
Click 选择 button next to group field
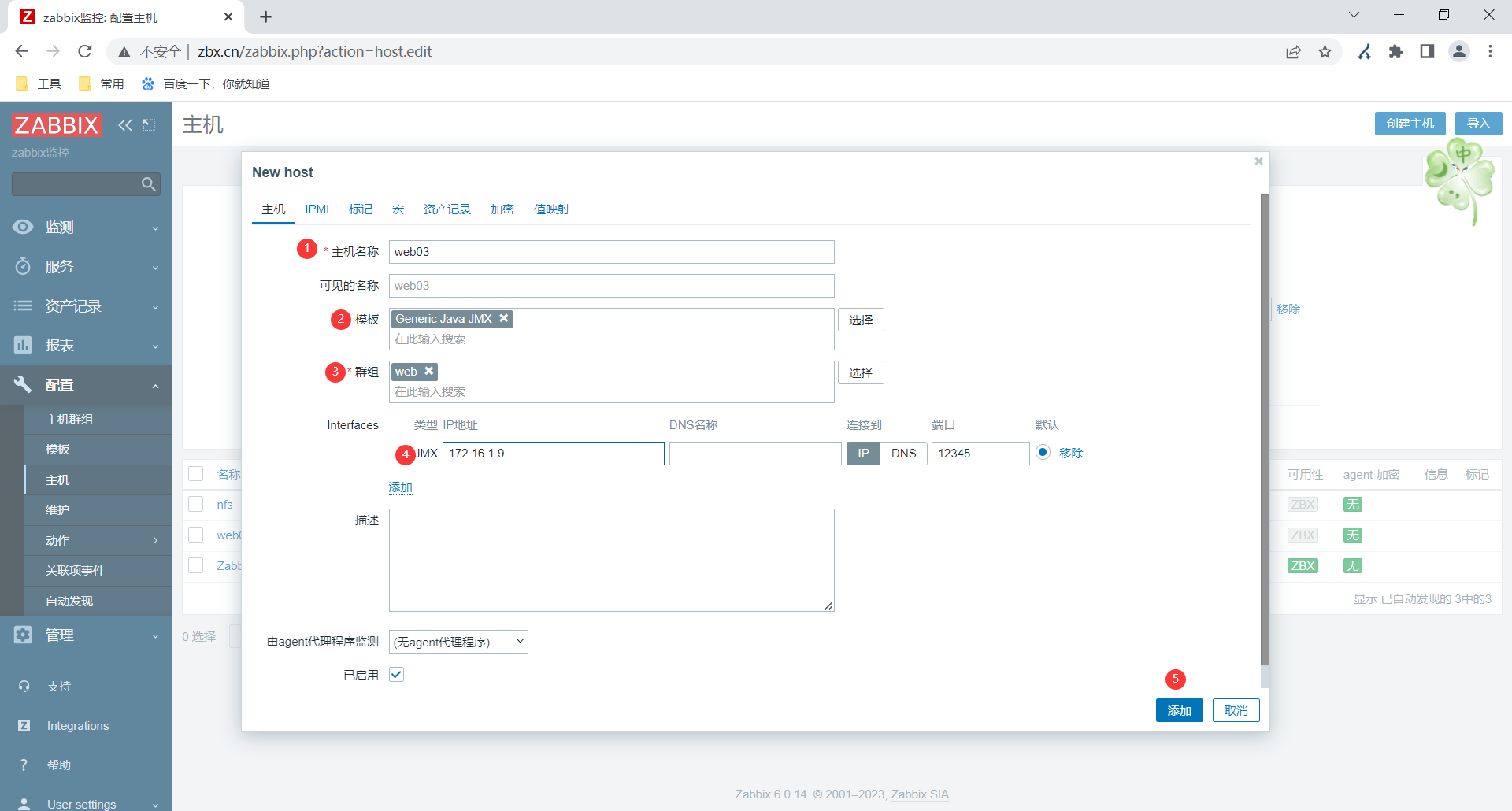(x=861, y=372)
